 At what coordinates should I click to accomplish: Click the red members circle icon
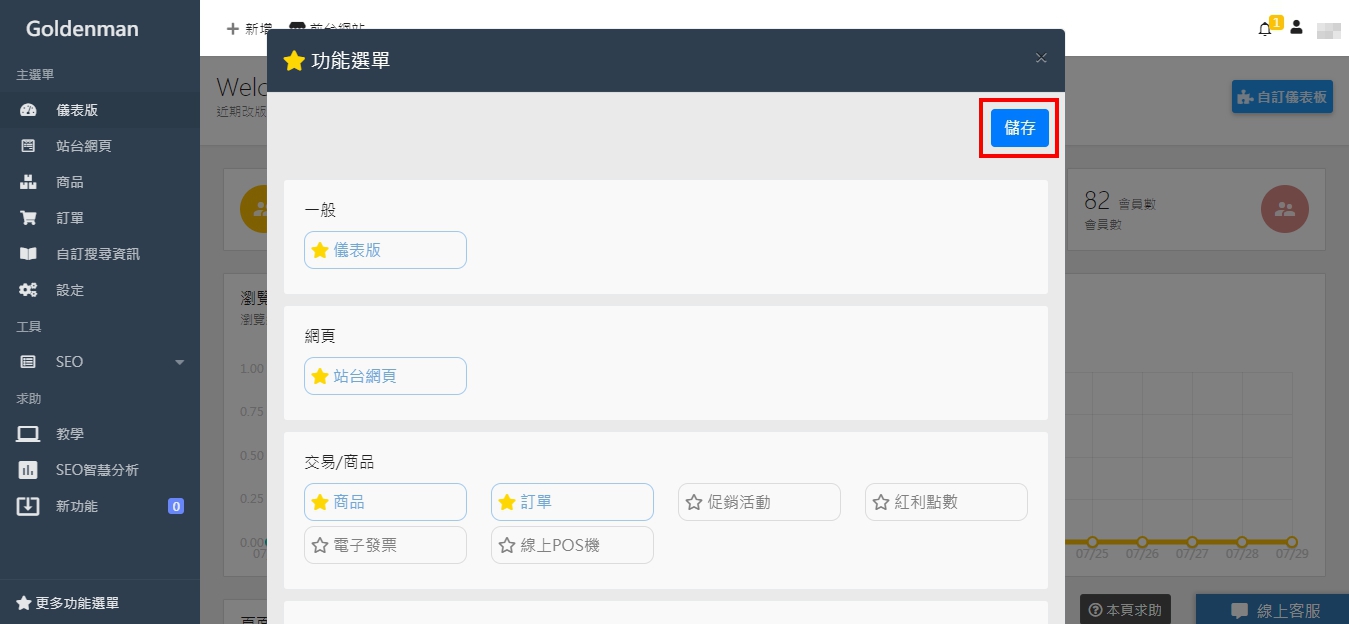[x=1285, y=209]
